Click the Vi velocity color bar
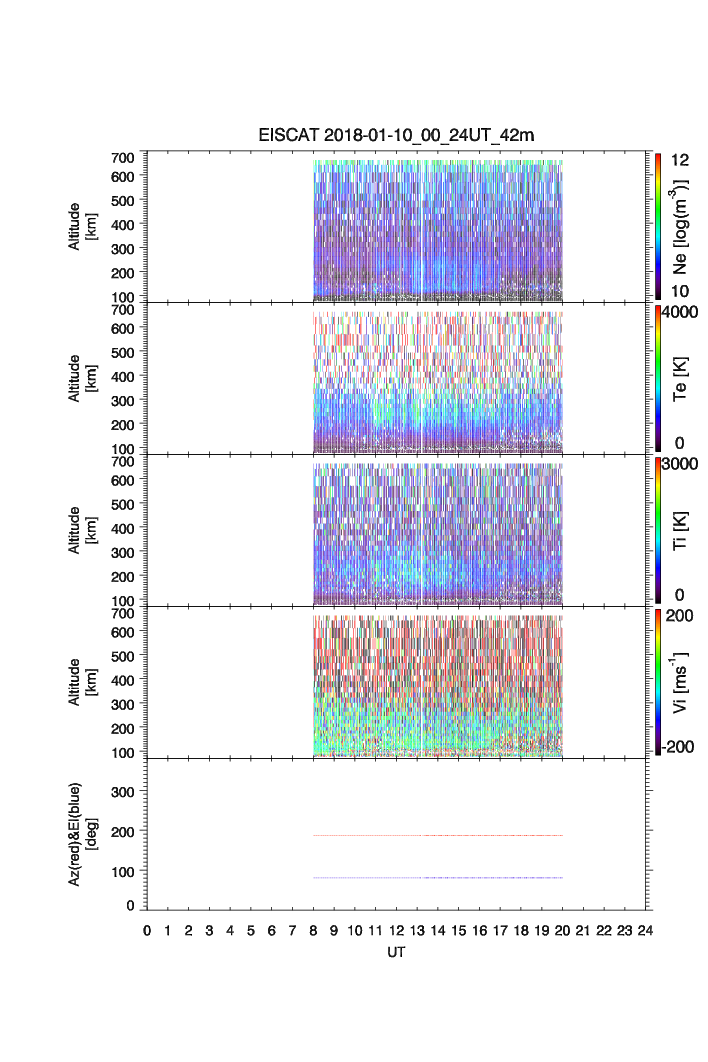The image size is (708, 1062). click(x=657, y=682)
